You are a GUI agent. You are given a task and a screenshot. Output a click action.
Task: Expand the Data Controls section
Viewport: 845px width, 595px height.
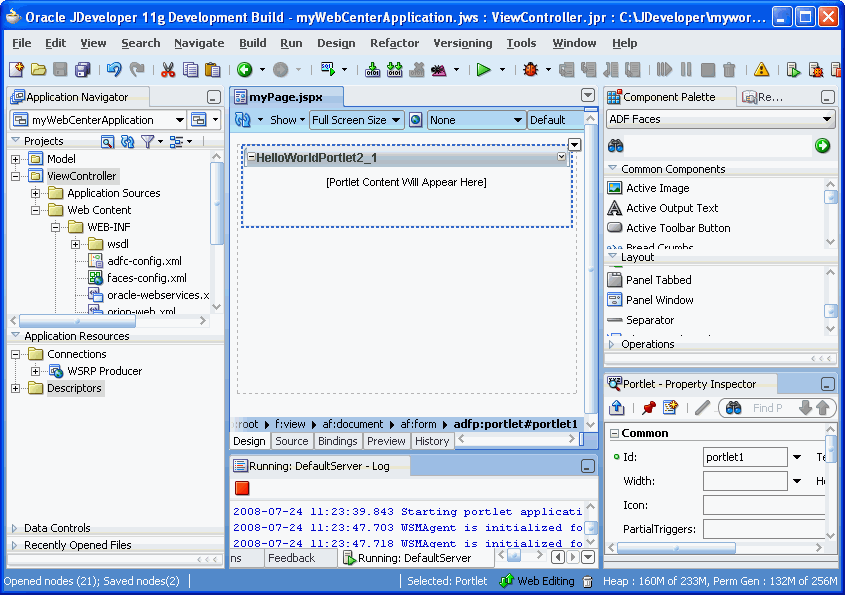(x=15, y=528)
